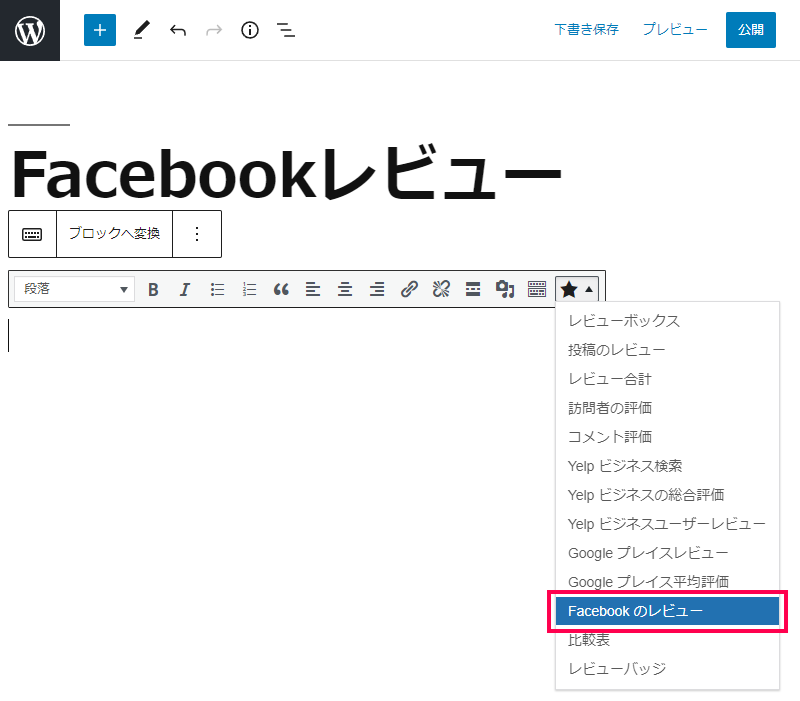Choose 比較表 from the menu
Viewport: 800px width, 701px height.
point(667,640)
